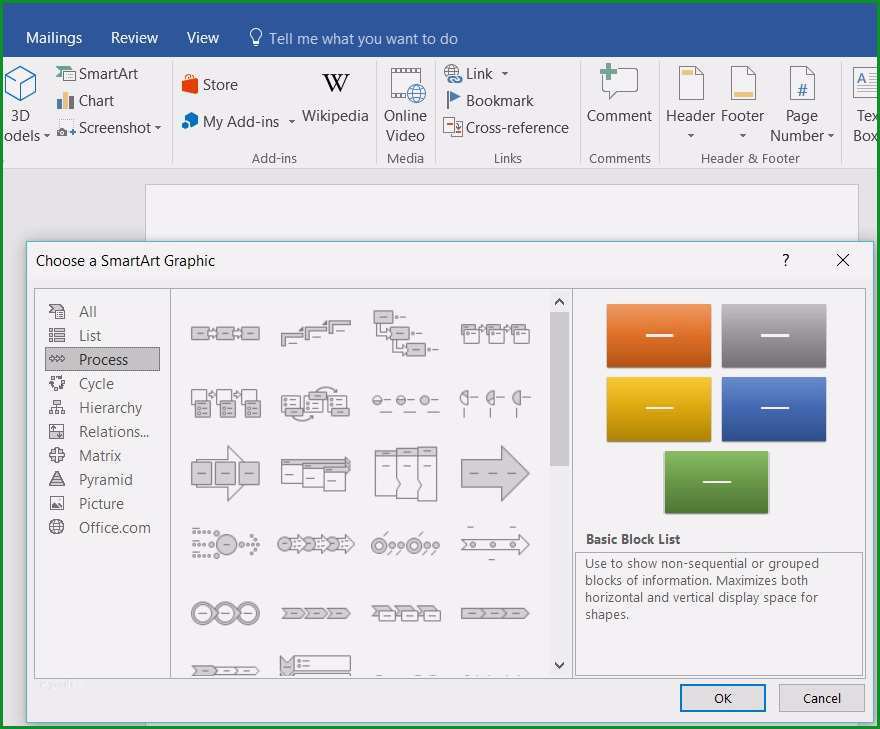Click the gallery vertical scrollbar thumb

(559, 389)
